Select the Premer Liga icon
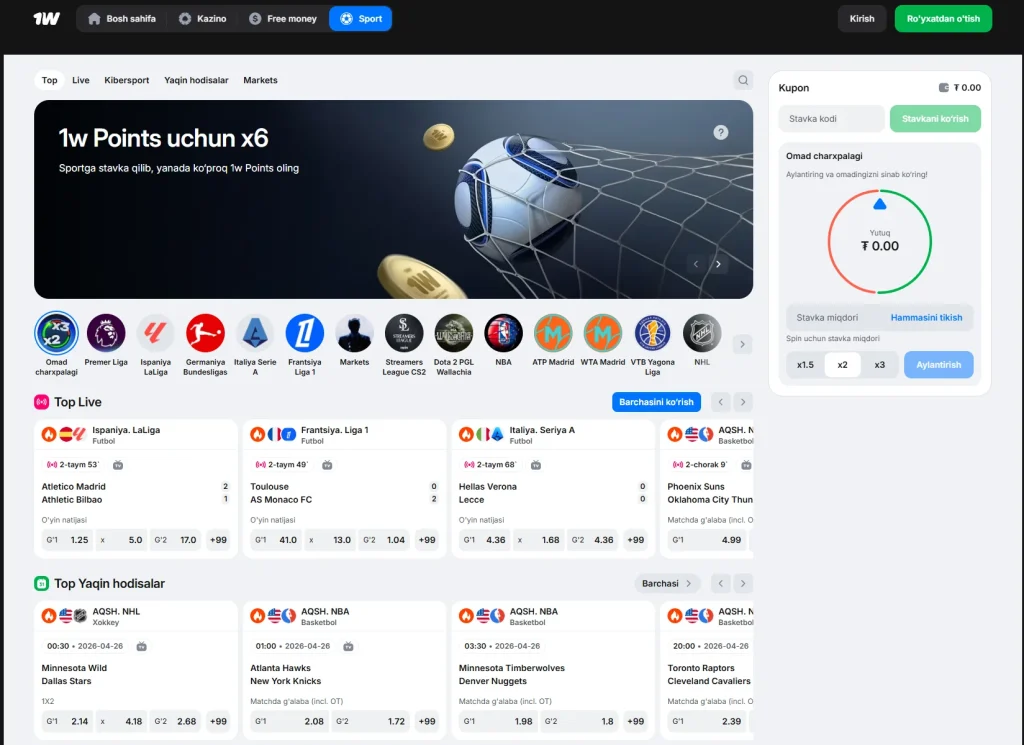The height and width of the screenshot is (745, 1024). (106, 333)
